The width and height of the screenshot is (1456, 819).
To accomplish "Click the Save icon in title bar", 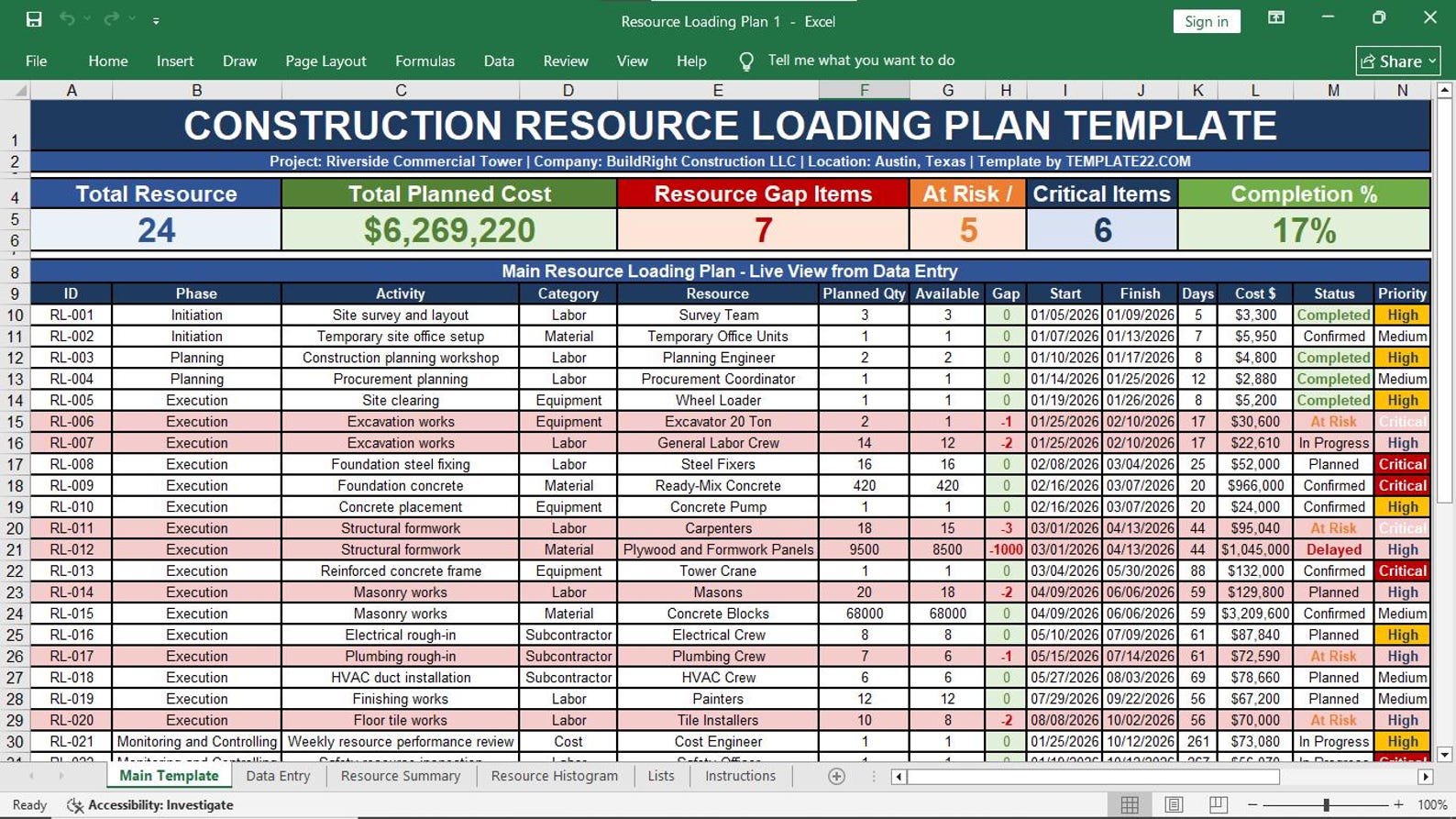I will [x=34, y=19].
